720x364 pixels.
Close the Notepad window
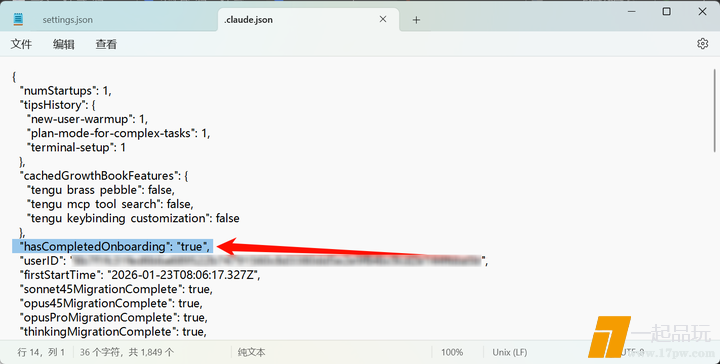(x=703, y=11)
